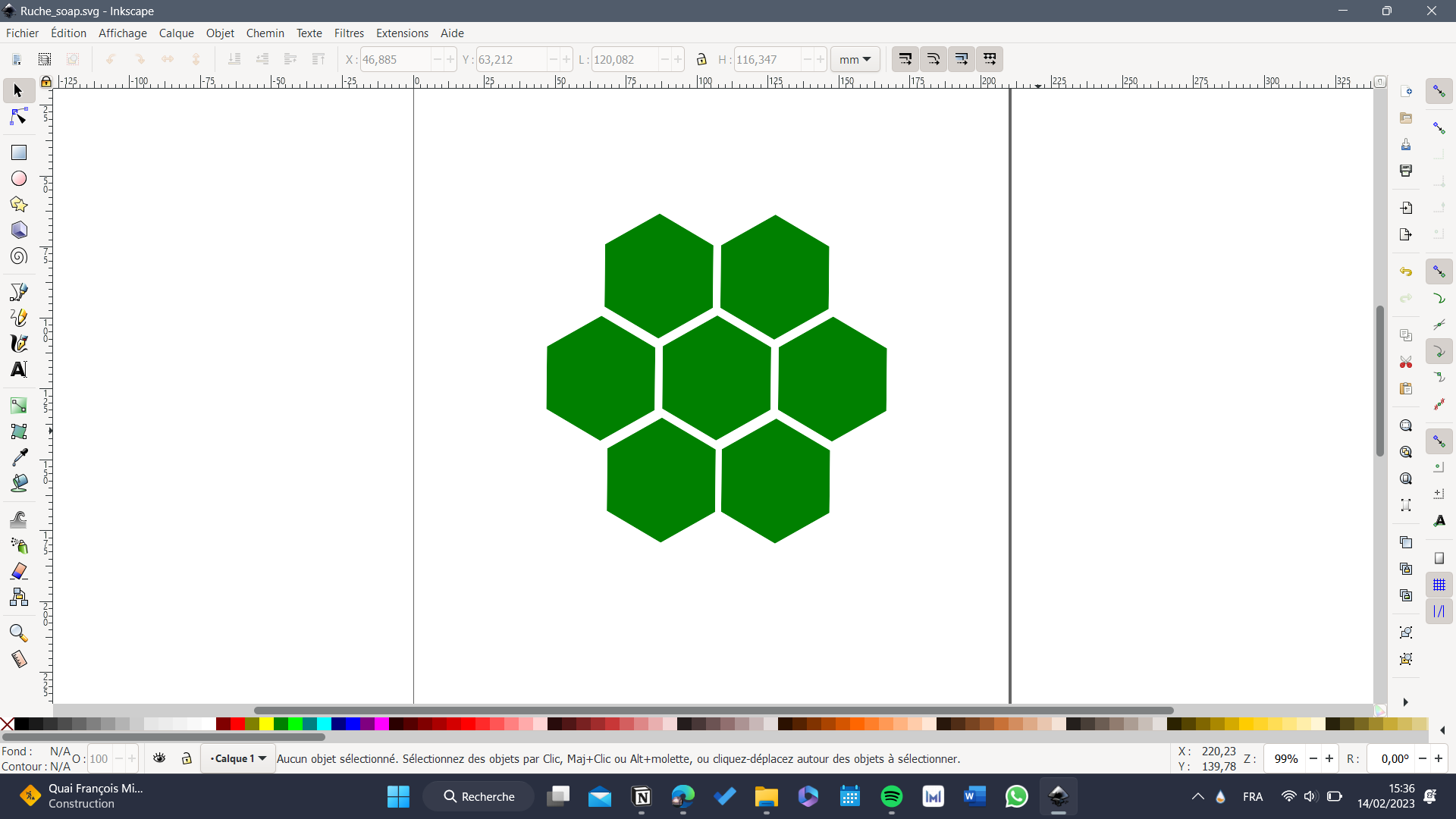Open the Calque menu

pos(176,33)
